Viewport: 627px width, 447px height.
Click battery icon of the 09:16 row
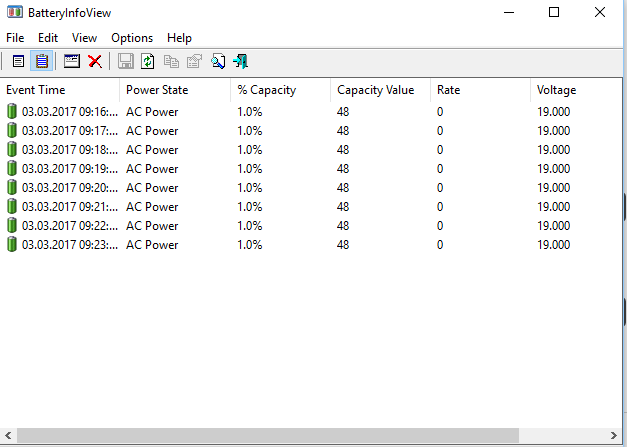[12, 111]
